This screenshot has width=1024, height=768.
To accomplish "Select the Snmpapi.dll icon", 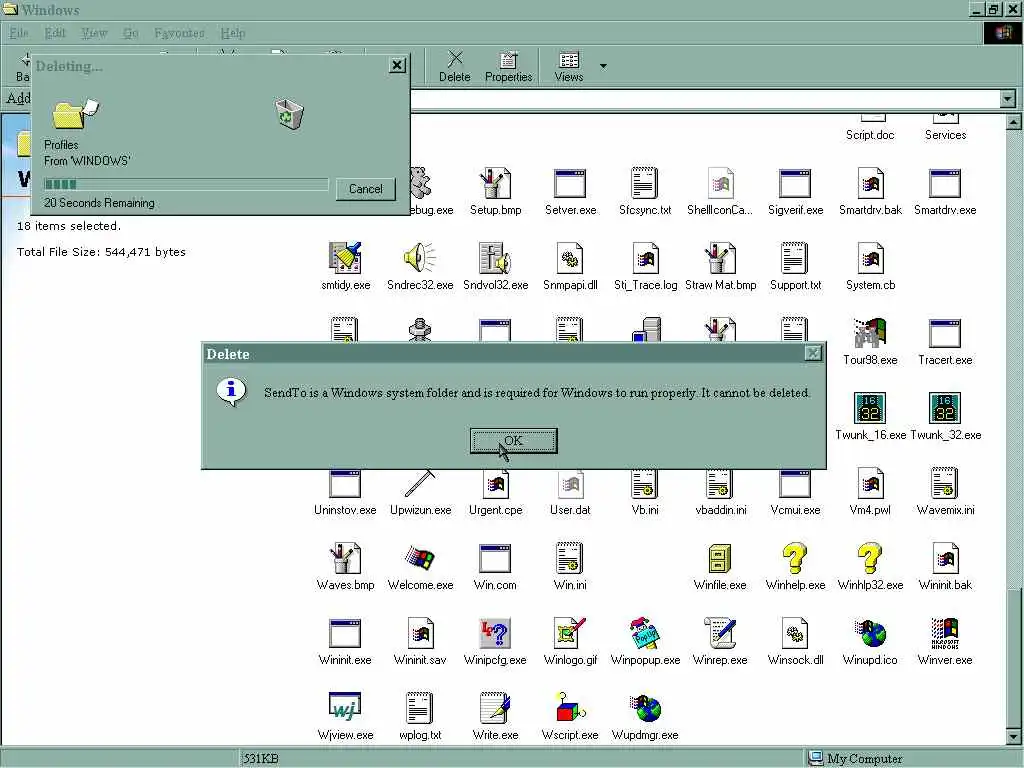I will tap(570, 258).
